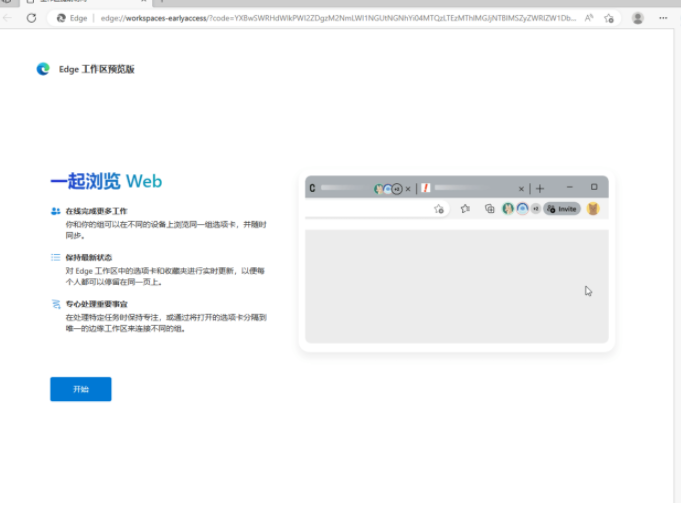Click the list icon beside 保持最新状态
The height and width of the screenshot is (522, 681).
tap(56, 257)
